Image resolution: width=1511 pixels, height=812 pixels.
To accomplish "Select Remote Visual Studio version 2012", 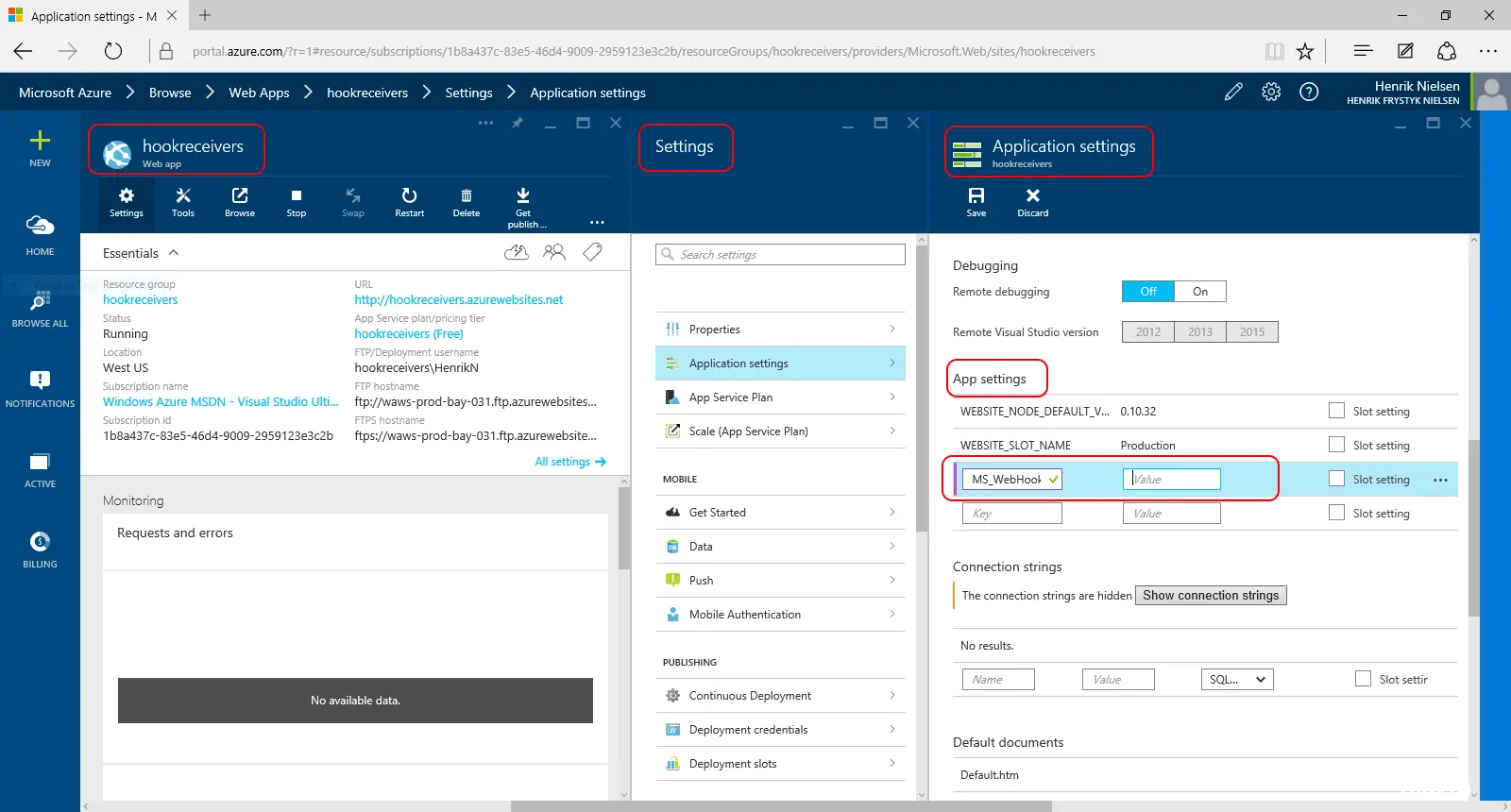I will tap(1148, 332).
